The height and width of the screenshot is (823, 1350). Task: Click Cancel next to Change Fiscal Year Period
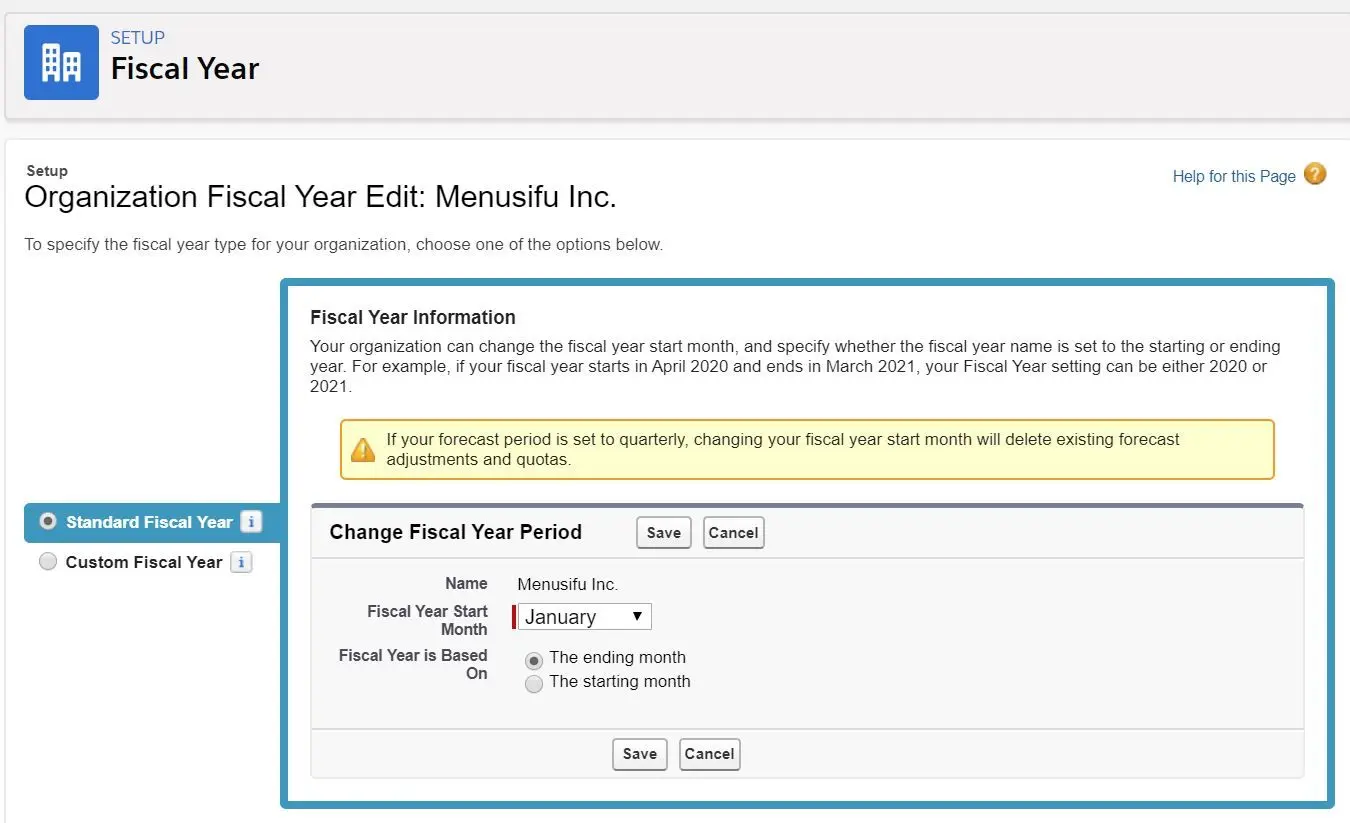[733, 533]
